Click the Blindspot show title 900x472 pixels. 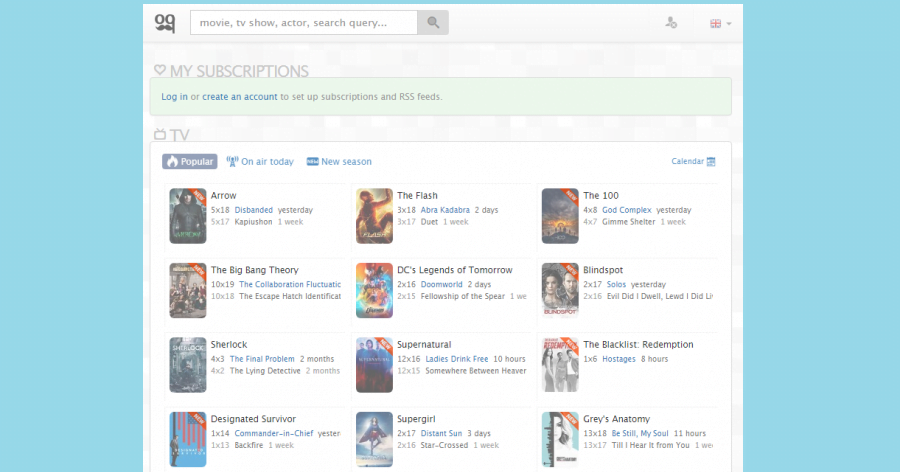(603, 270)
